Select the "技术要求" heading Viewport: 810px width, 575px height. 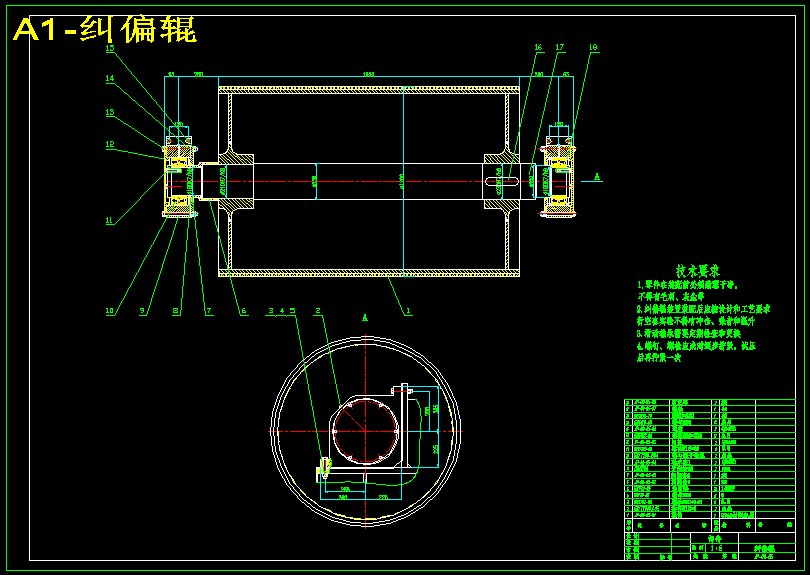698,271
